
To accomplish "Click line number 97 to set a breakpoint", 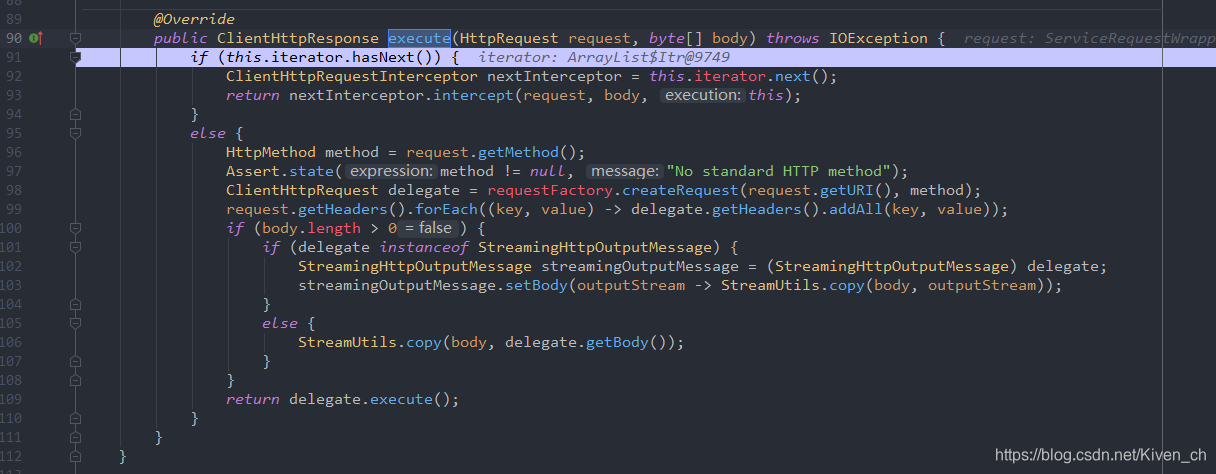I will click(13, 171).
